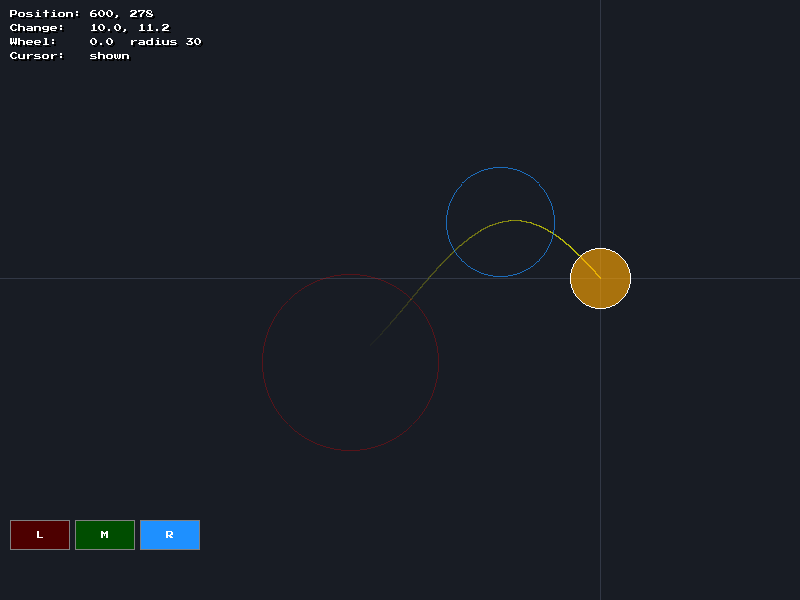Click the "radius 30" readout
This screenshot has width=800, height=600.
(x=166, y=42)
